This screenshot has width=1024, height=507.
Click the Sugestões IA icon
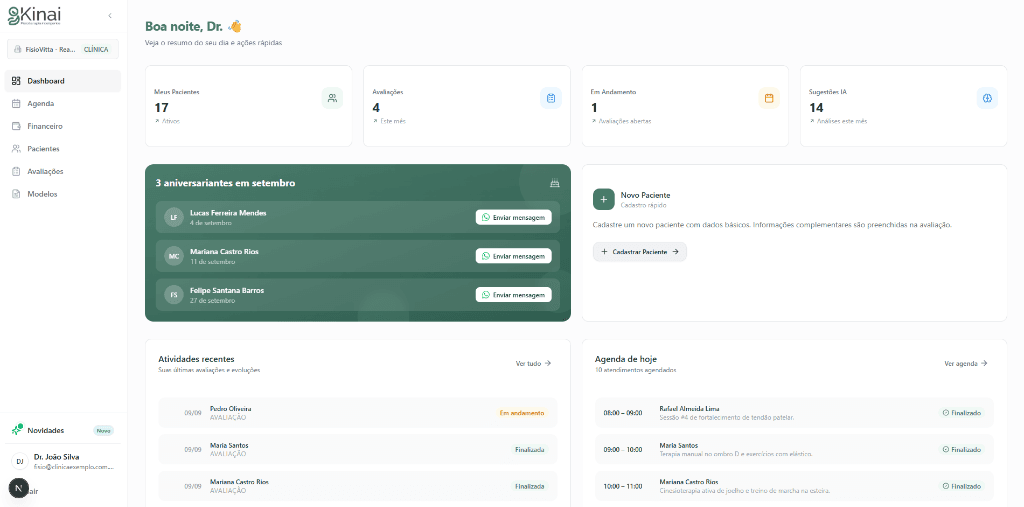(x=987, y=98)
